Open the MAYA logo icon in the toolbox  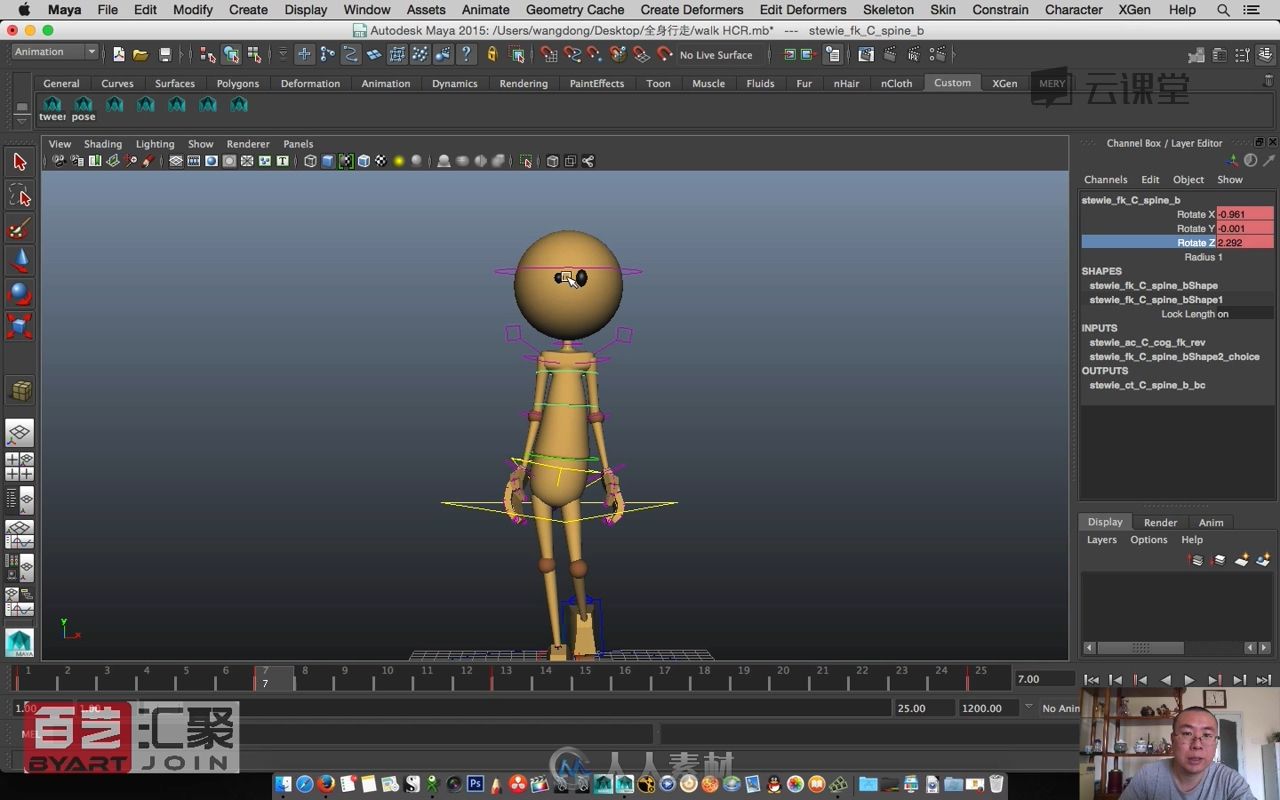(x=19, y=642)
